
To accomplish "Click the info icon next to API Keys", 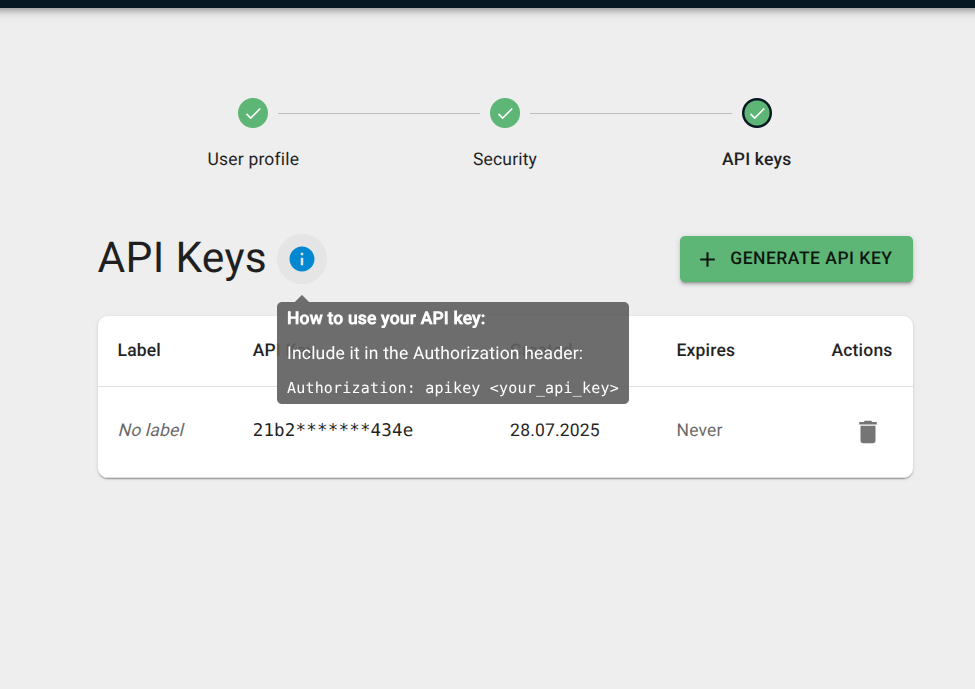I will 302,259.
